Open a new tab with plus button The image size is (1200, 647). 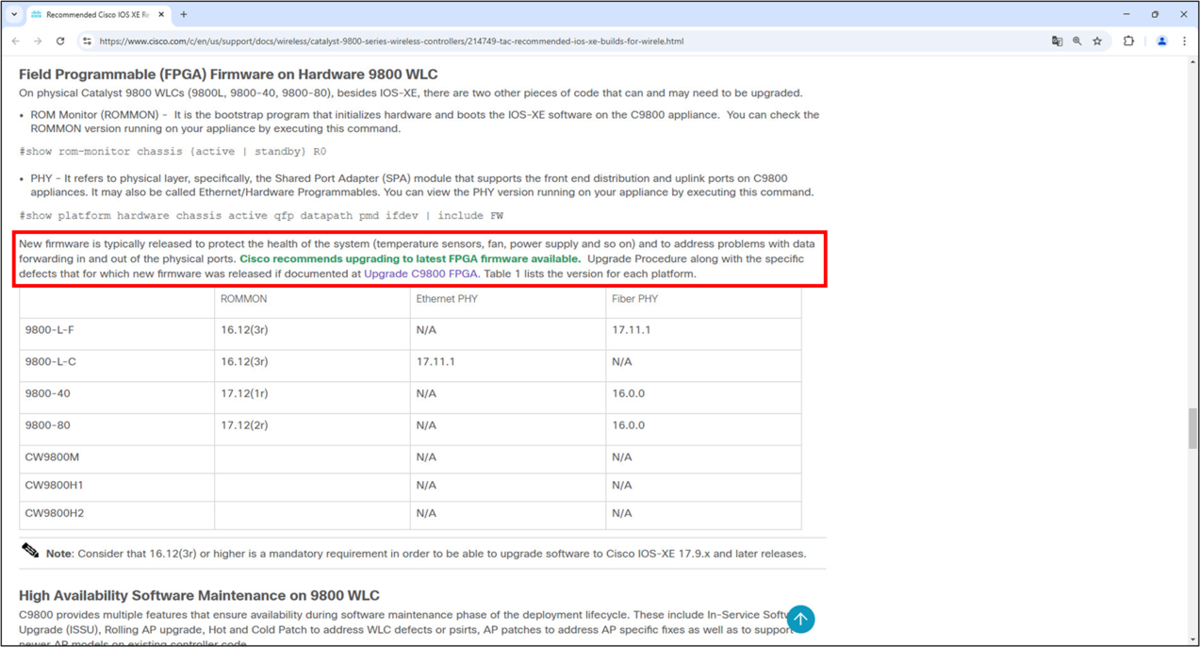183,14
